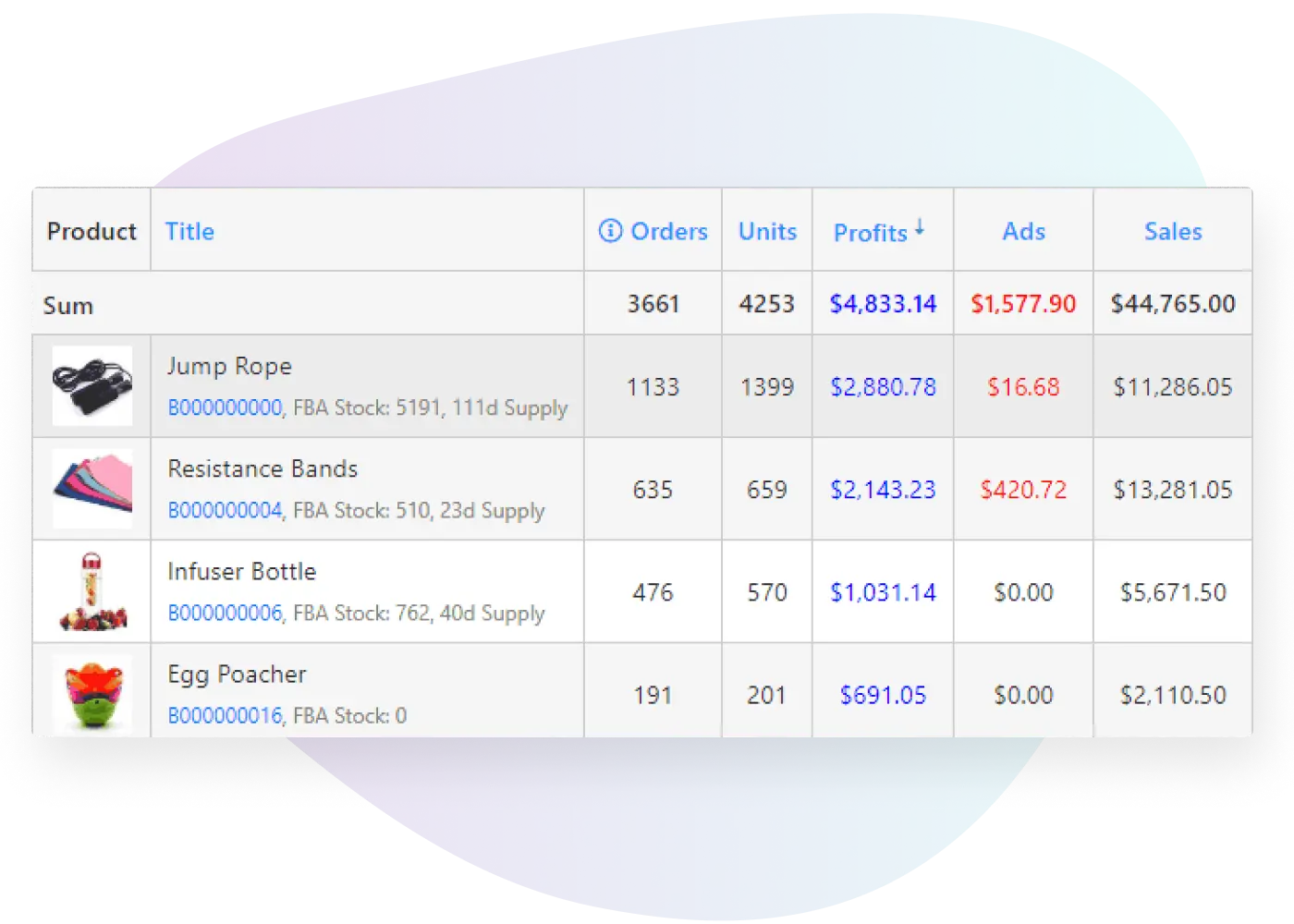Click total ads spend $1,577.90

(1023, 304)
